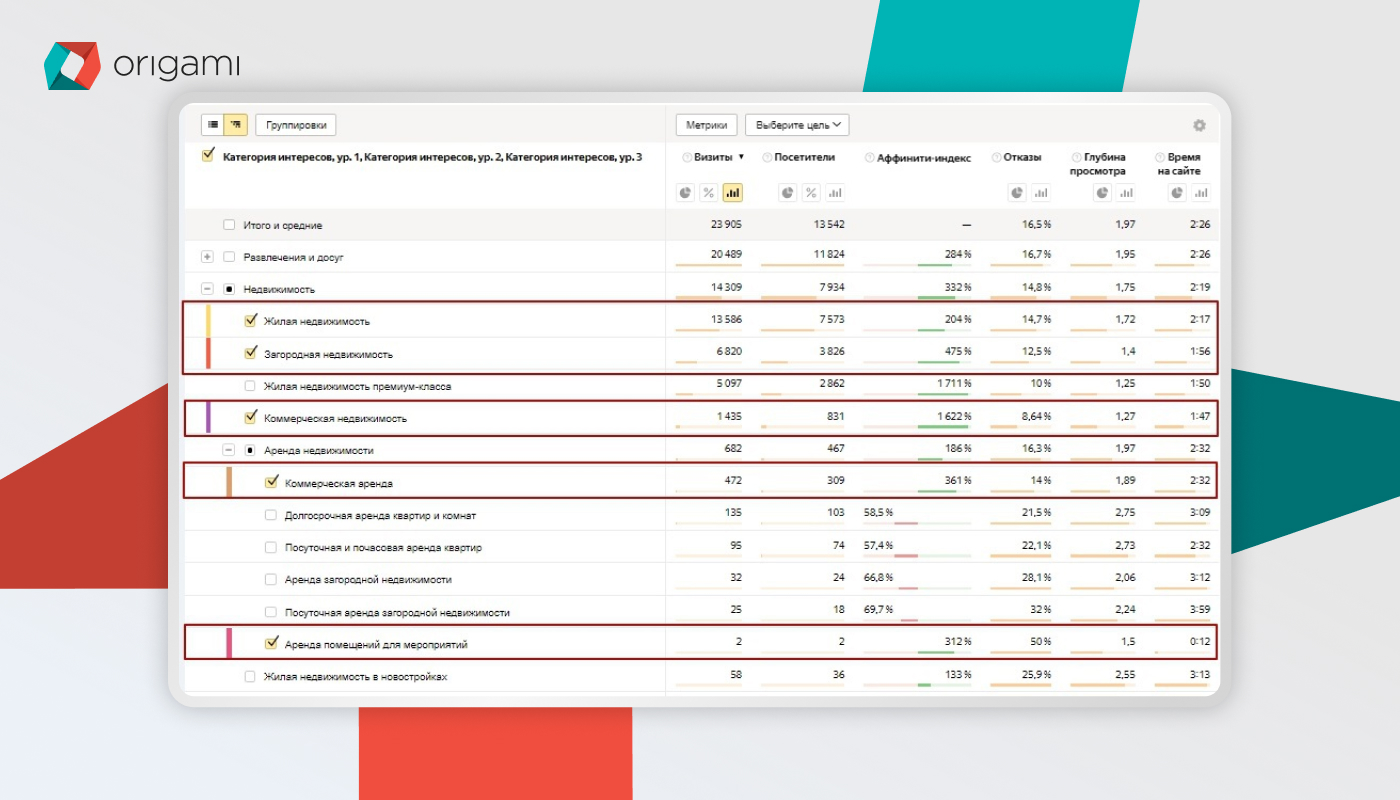Collapse the Аренда недвижимости row
The width and height of the screenshot is (1400, 800).
(x=228, y=450)
